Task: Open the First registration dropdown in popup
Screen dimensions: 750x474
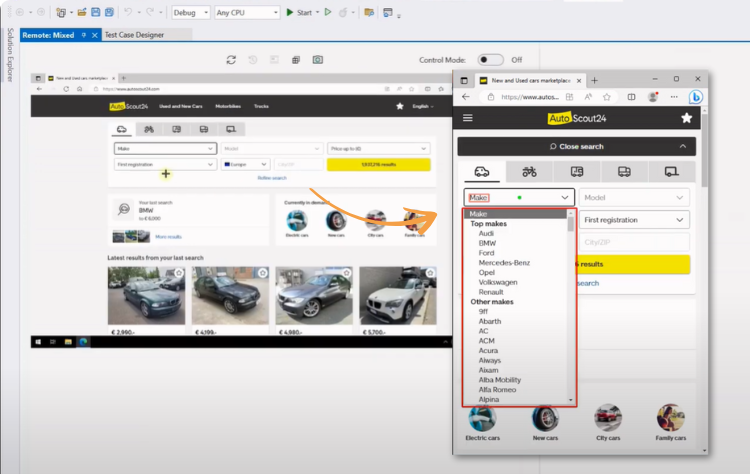Action: click(x=634, y=220)
